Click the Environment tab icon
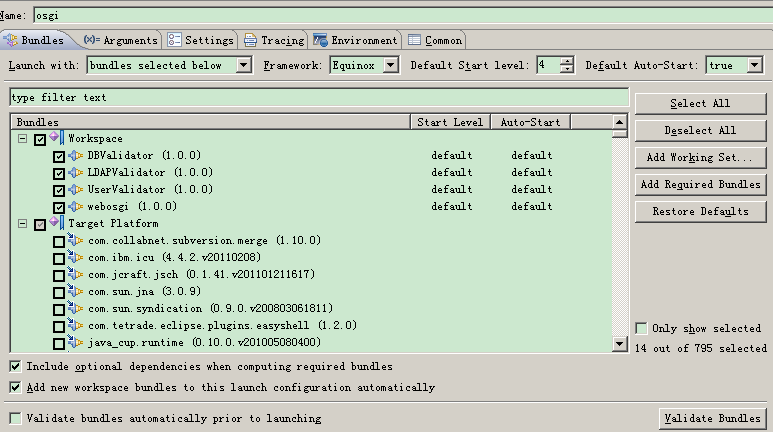 point(320,40)
